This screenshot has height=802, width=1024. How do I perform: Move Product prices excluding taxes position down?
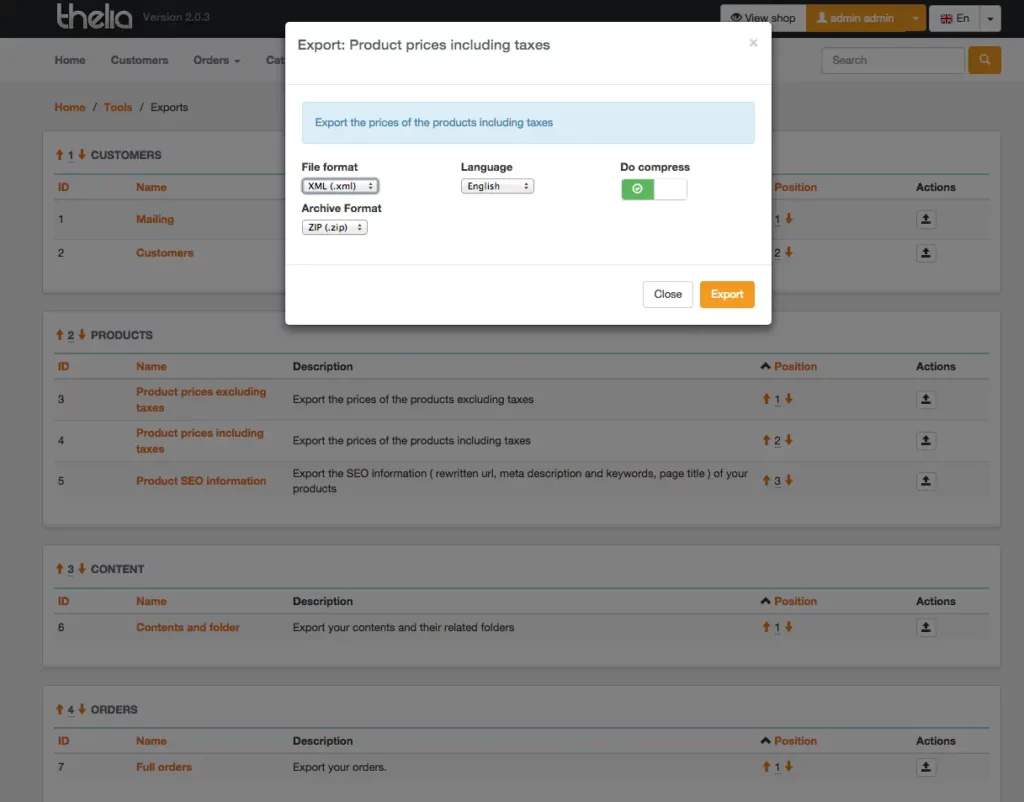789,399
